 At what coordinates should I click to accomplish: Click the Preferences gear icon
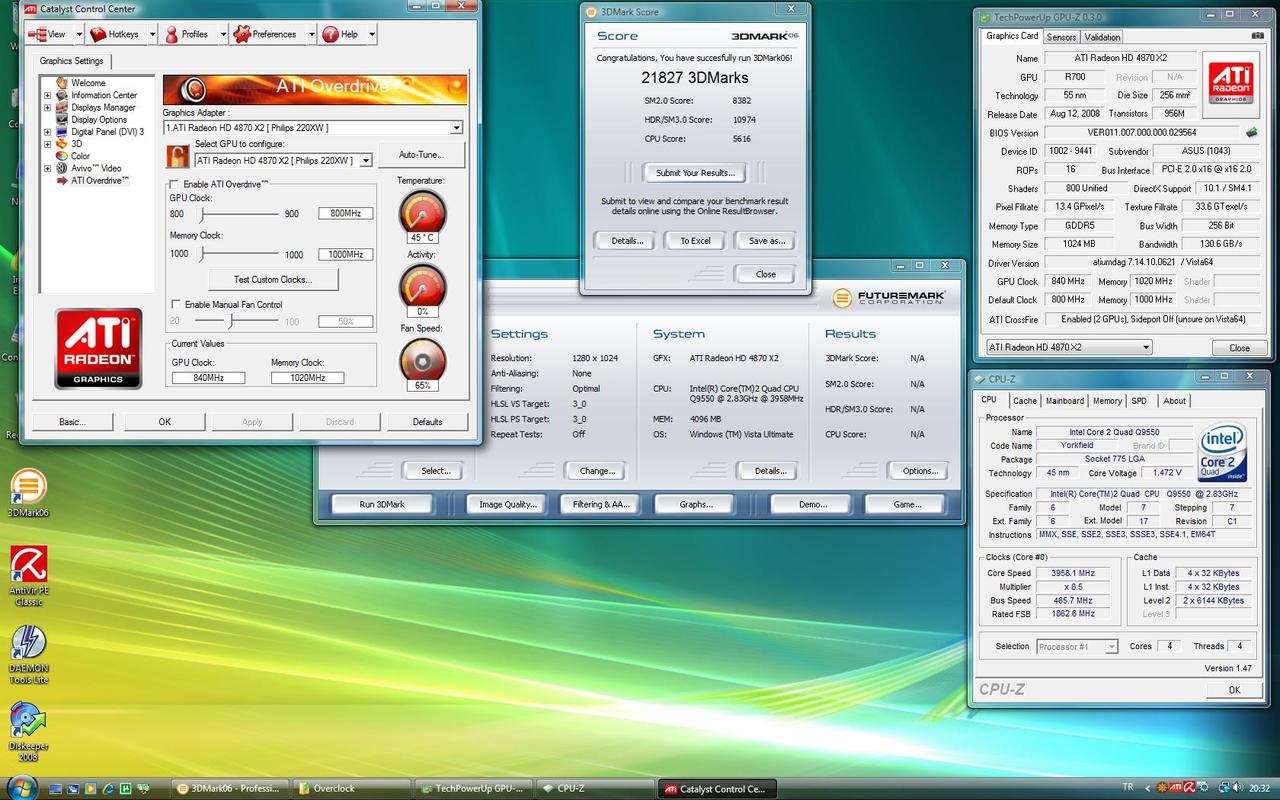tap(242, 34)
